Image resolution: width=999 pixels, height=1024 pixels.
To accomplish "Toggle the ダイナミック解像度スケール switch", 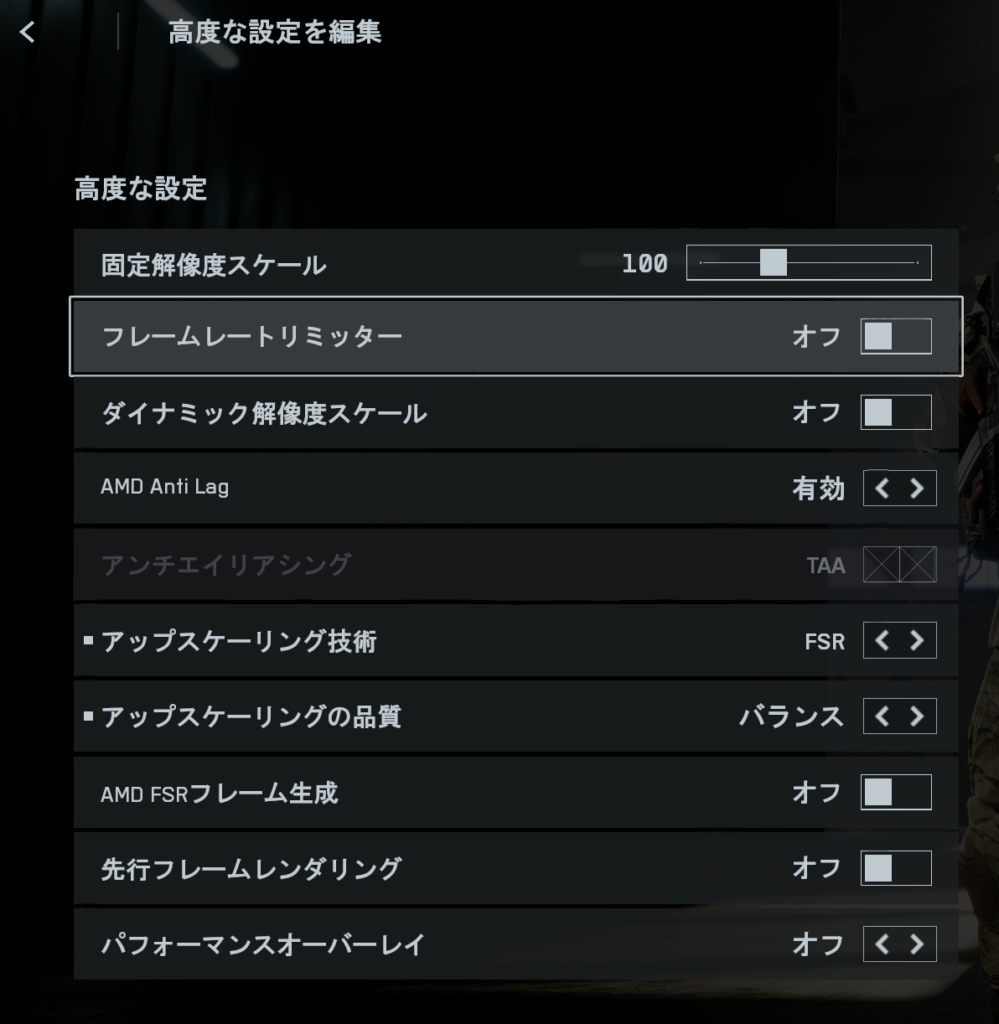I will tap(896, 412).
